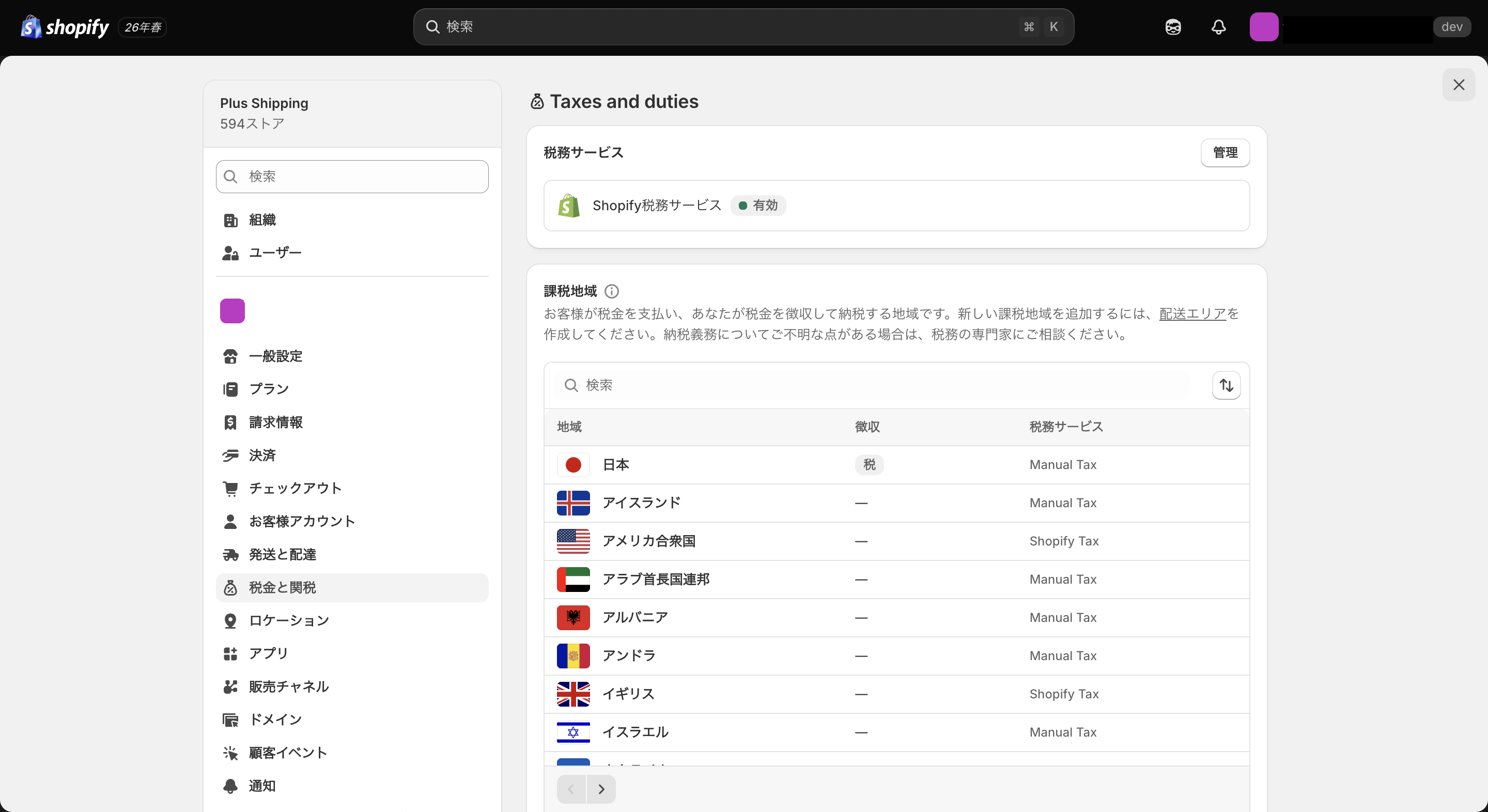Open the notifications bell icon

tap(1218, 27)
